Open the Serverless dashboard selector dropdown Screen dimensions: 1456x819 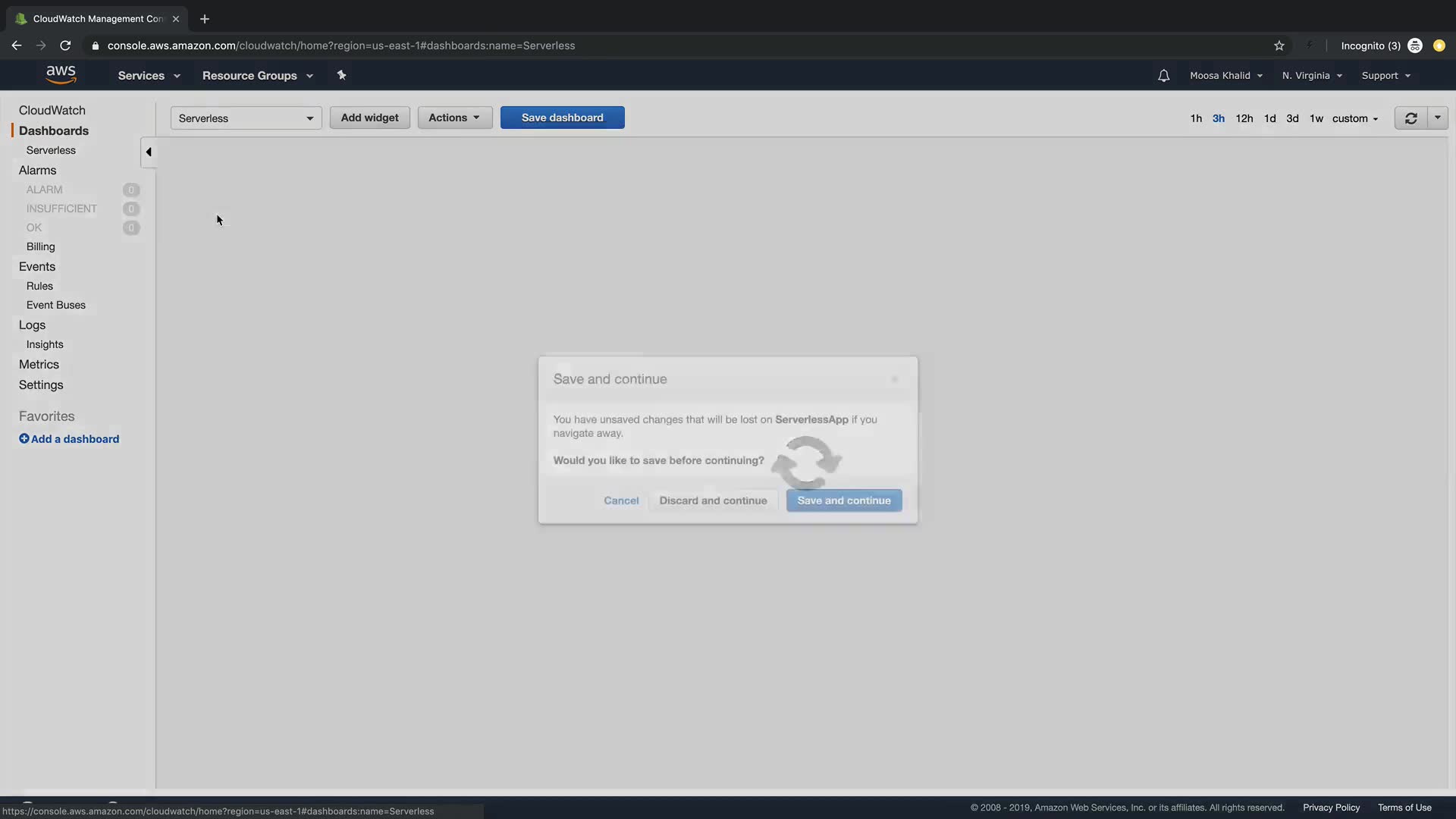246,118
